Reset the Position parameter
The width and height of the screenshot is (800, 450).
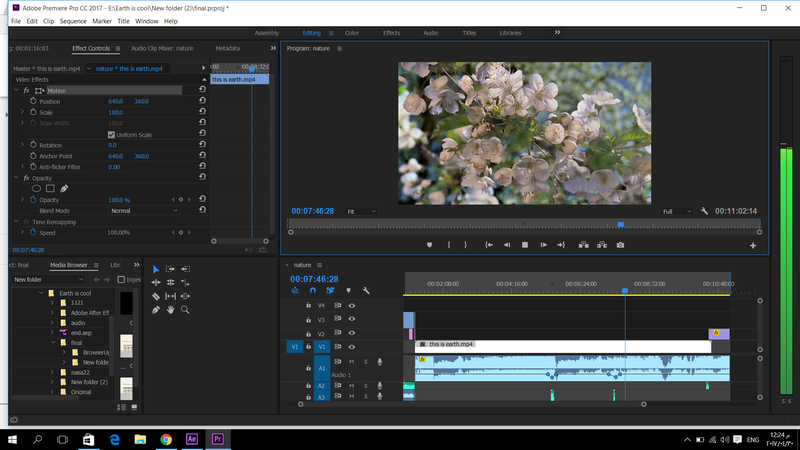(202, 101)
